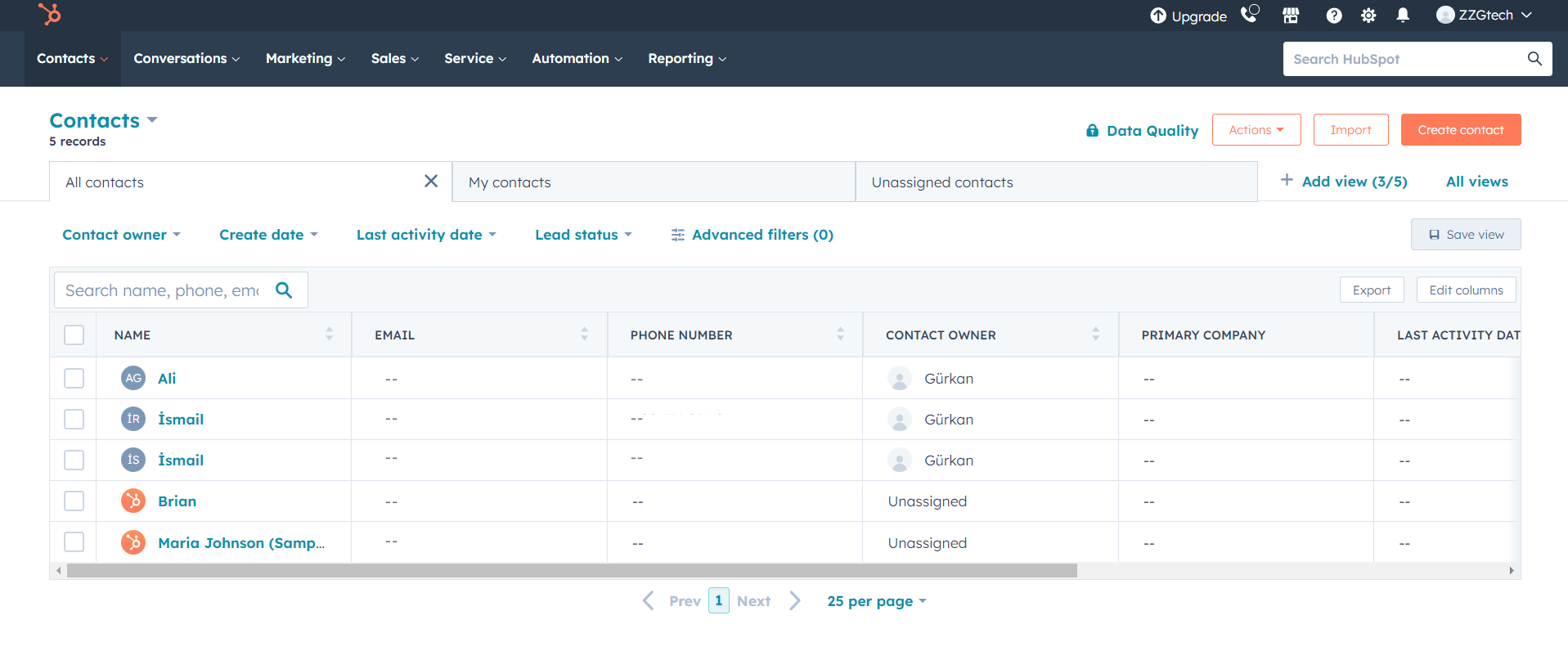Screen dimensions: 1568x656
Task: Select the checkbox for İsmail with İS avatar
Action: click(74, 460)
